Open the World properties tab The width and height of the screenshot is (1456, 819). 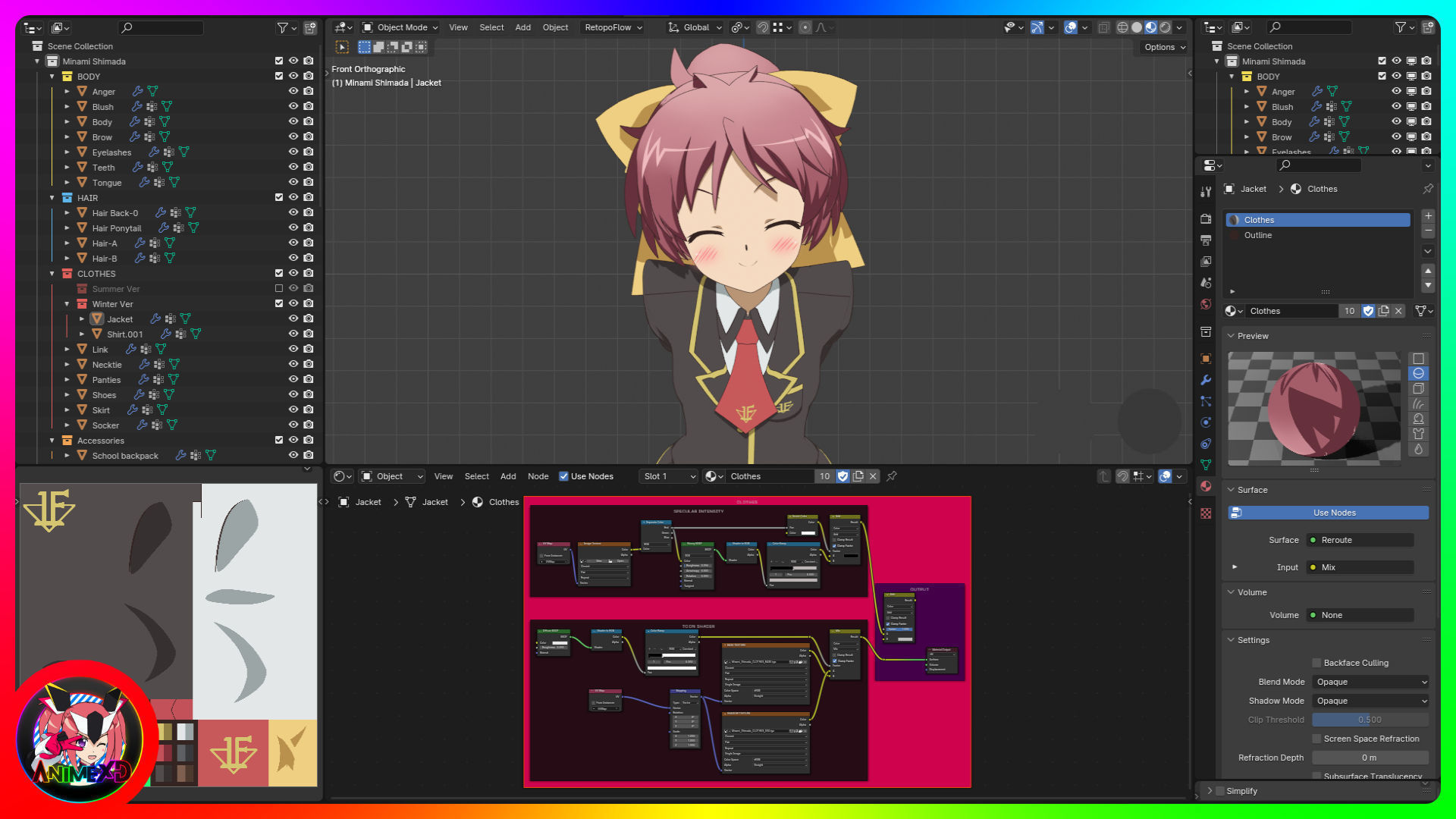coord(1206,304)
